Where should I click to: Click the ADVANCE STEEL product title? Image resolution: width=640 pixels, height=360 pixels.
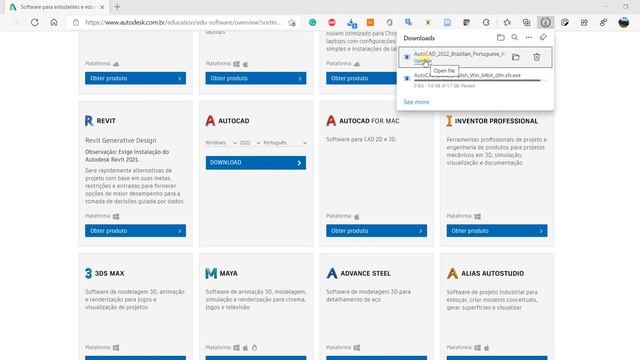coord(365,273)
